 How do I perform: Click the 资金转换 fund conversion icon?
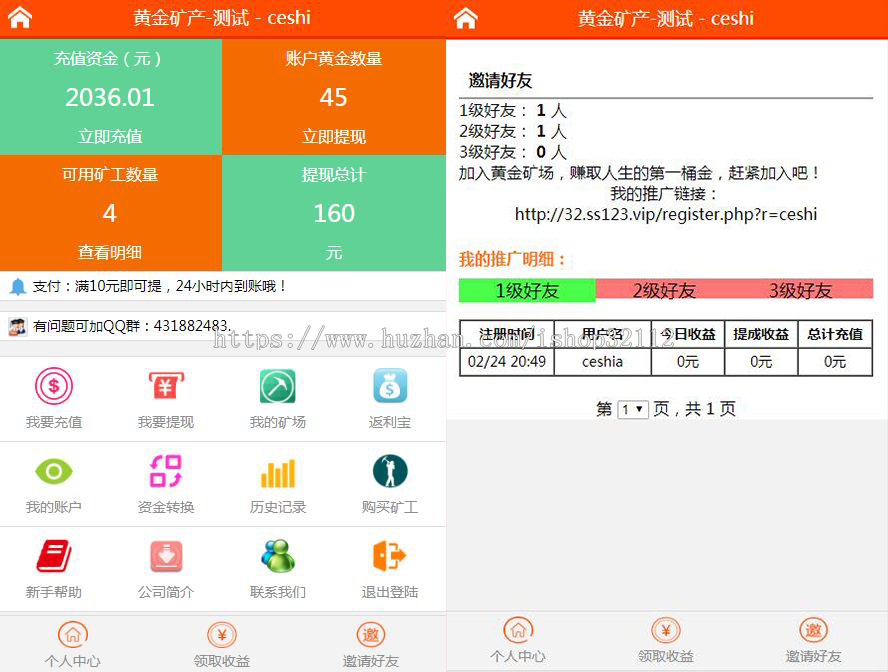coord(165,470)
